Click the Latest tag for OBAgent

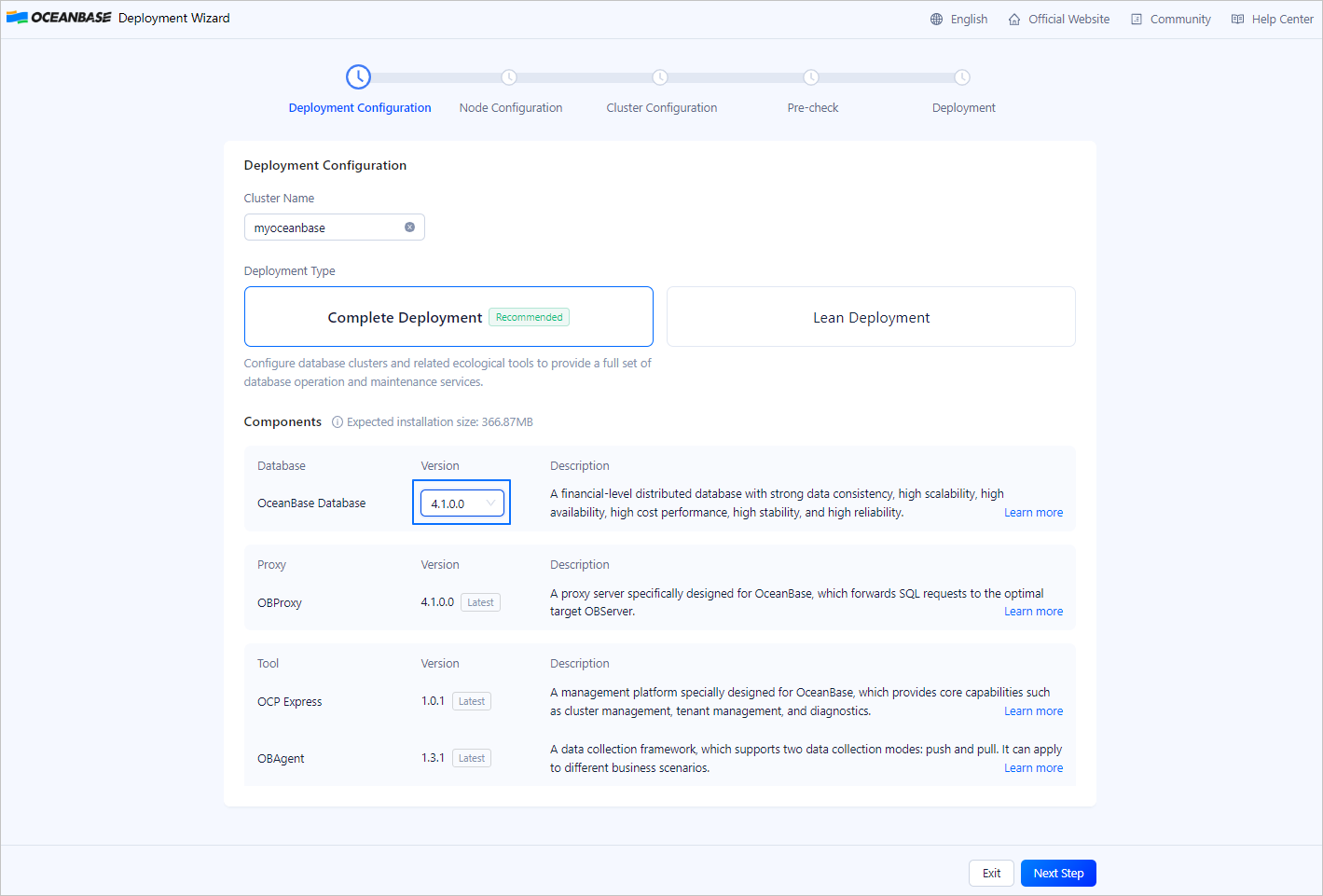[x=472, y=758]
